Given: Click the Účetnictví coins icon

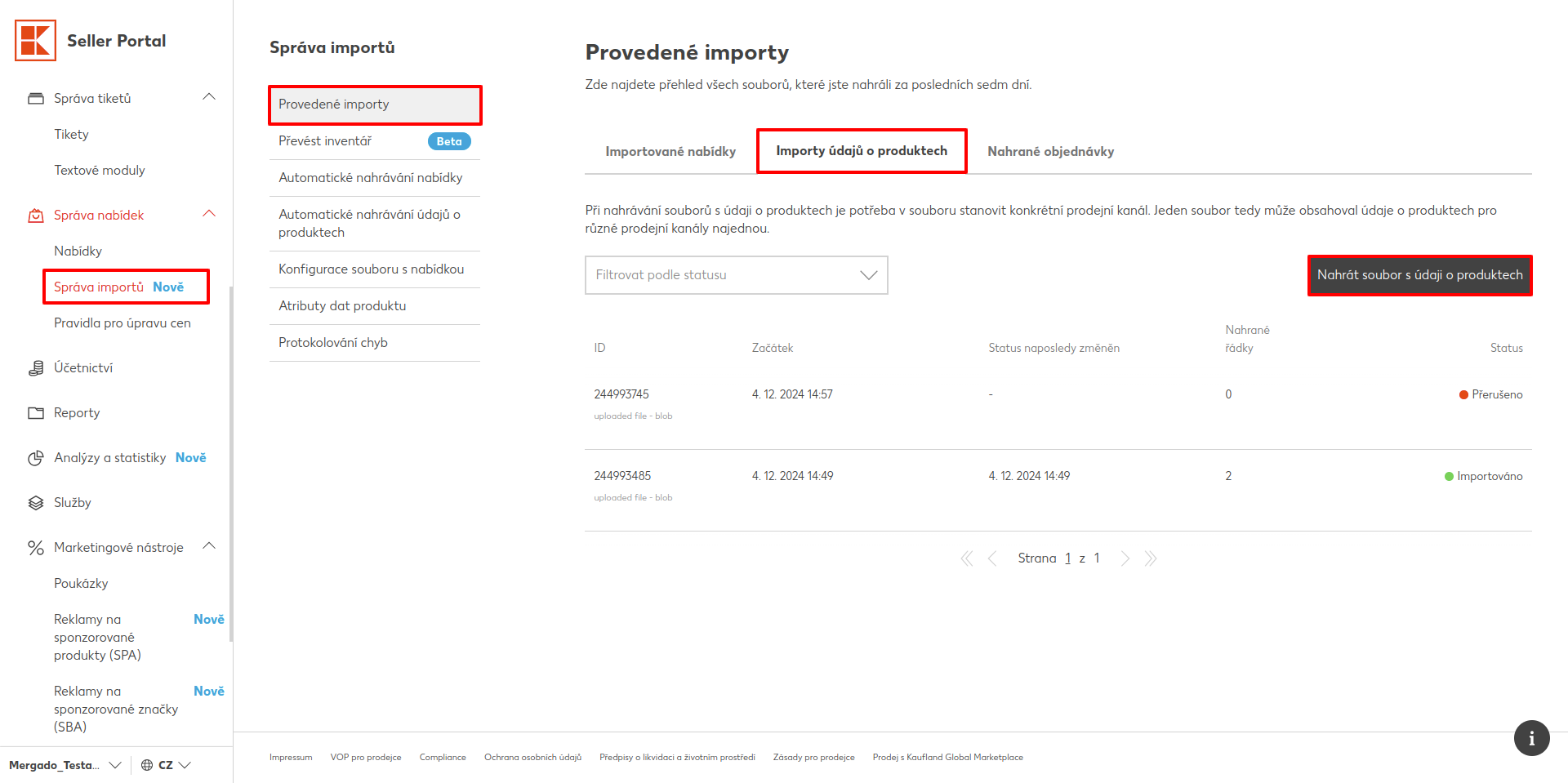Looking at the screenshot, I should (x=36, y=368).
